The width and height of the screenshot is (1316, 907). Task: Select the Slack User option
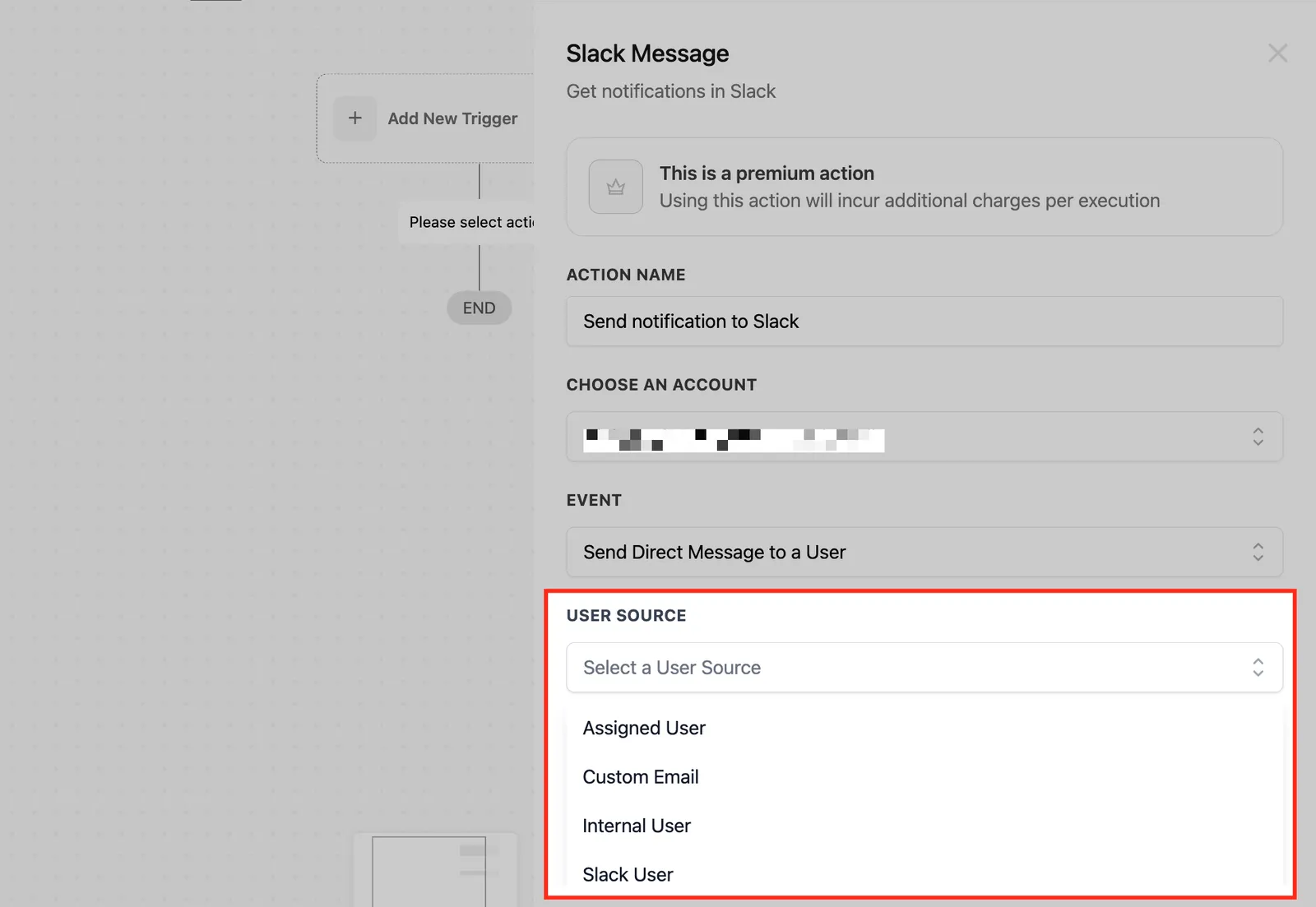click(924, 874)
